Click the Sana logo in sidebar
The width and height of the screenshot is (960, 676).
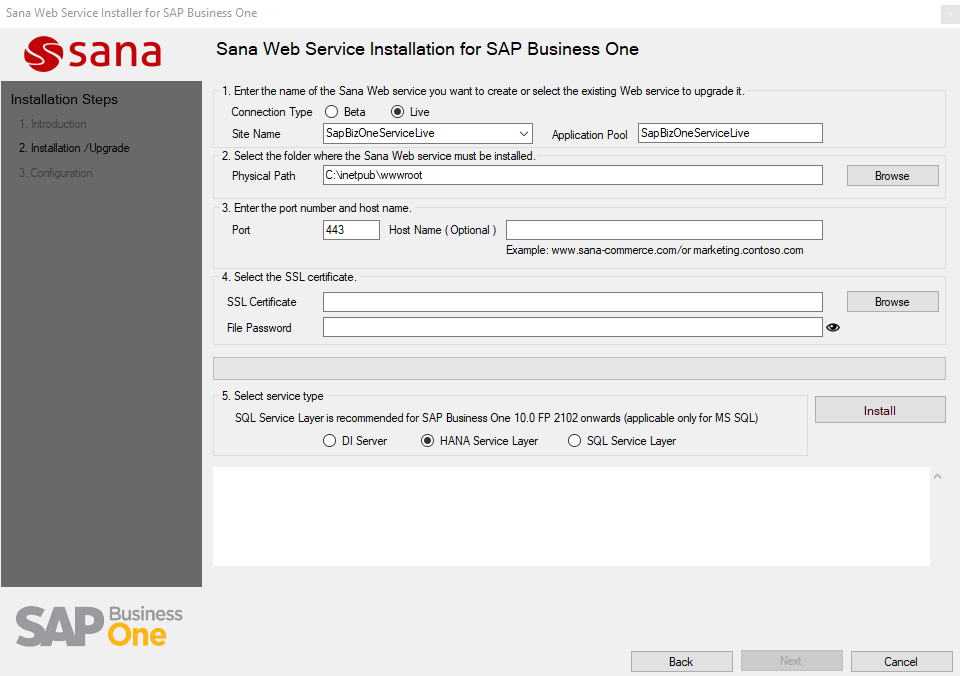[93, 53]
